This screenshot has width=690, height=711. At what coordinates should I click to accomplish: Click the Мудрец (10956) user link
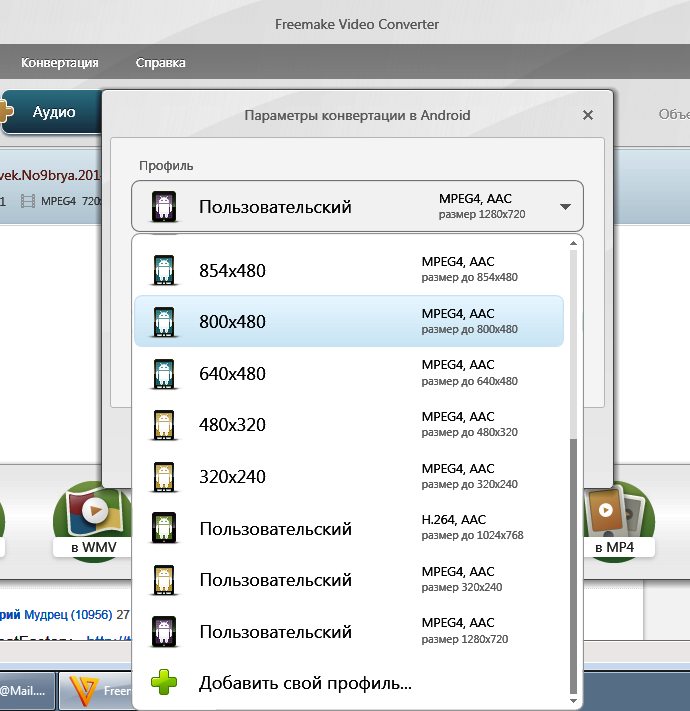(68, 615)
